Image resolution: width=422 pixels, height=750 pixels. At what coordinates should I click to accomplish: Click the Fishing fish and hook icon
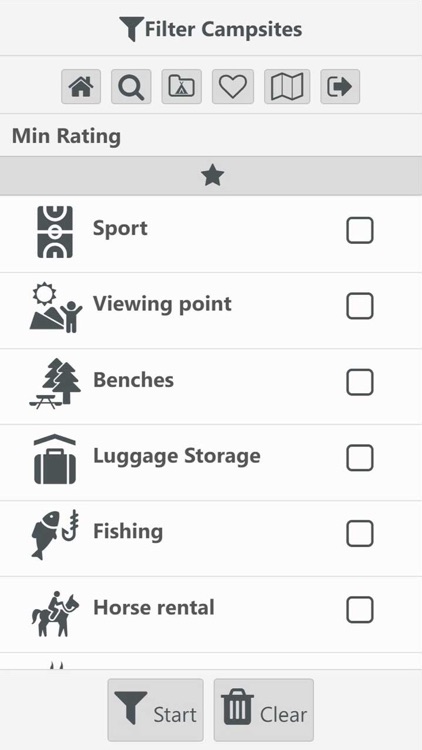pos(55,534)
